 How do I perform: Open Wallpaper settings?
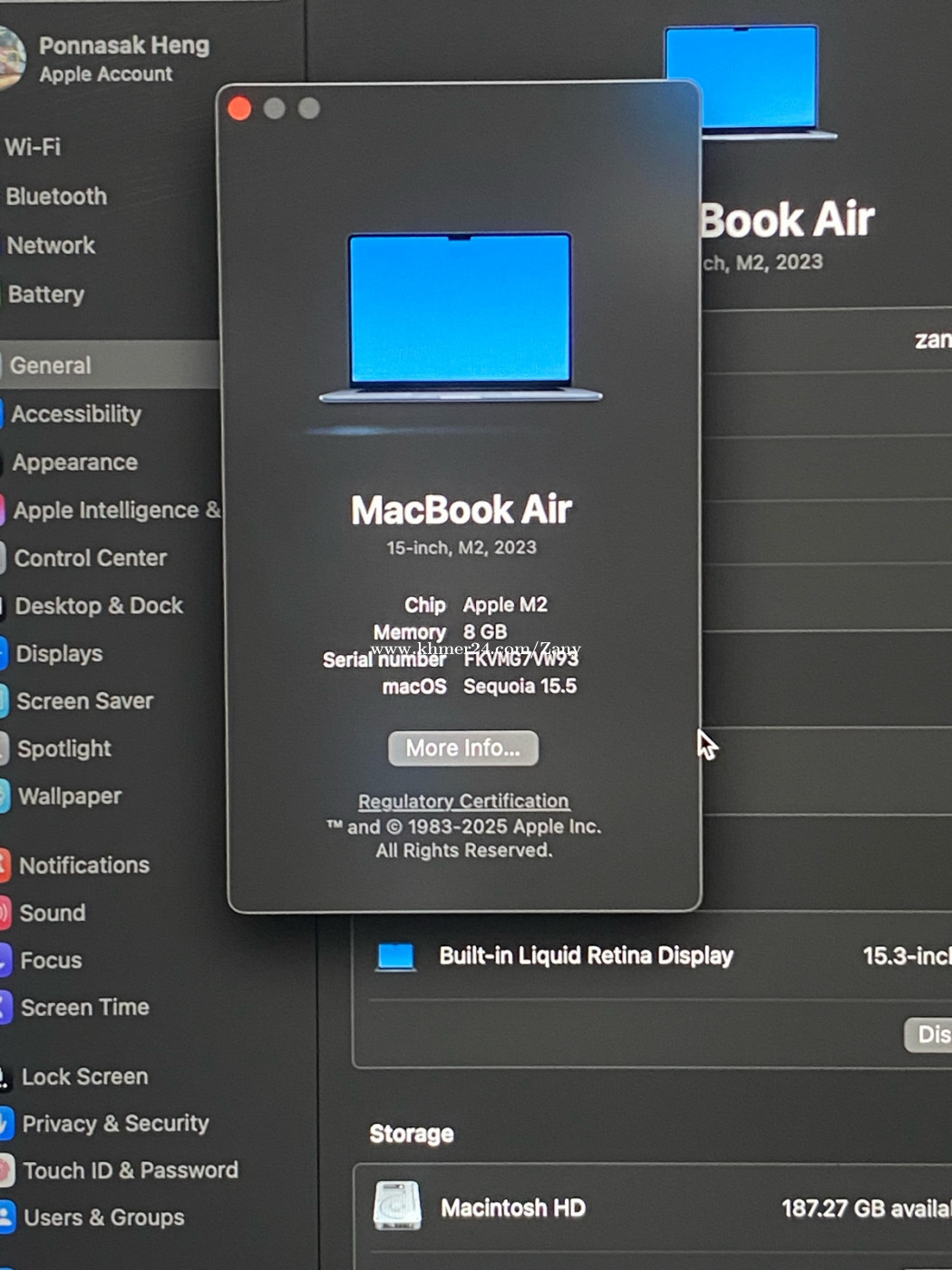[70, 796]
